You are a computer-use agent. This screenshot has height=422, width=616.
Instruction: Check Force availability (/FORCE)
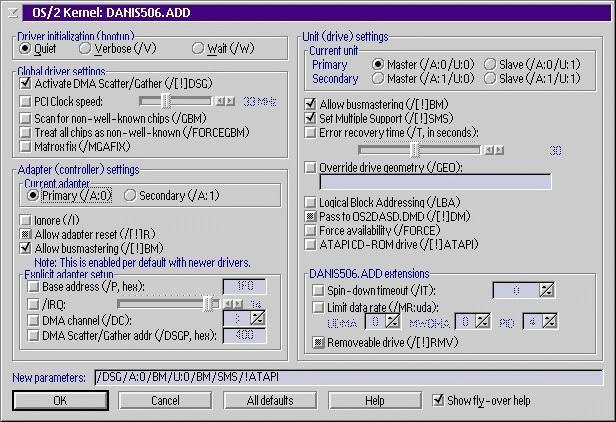tap(310, 230)
